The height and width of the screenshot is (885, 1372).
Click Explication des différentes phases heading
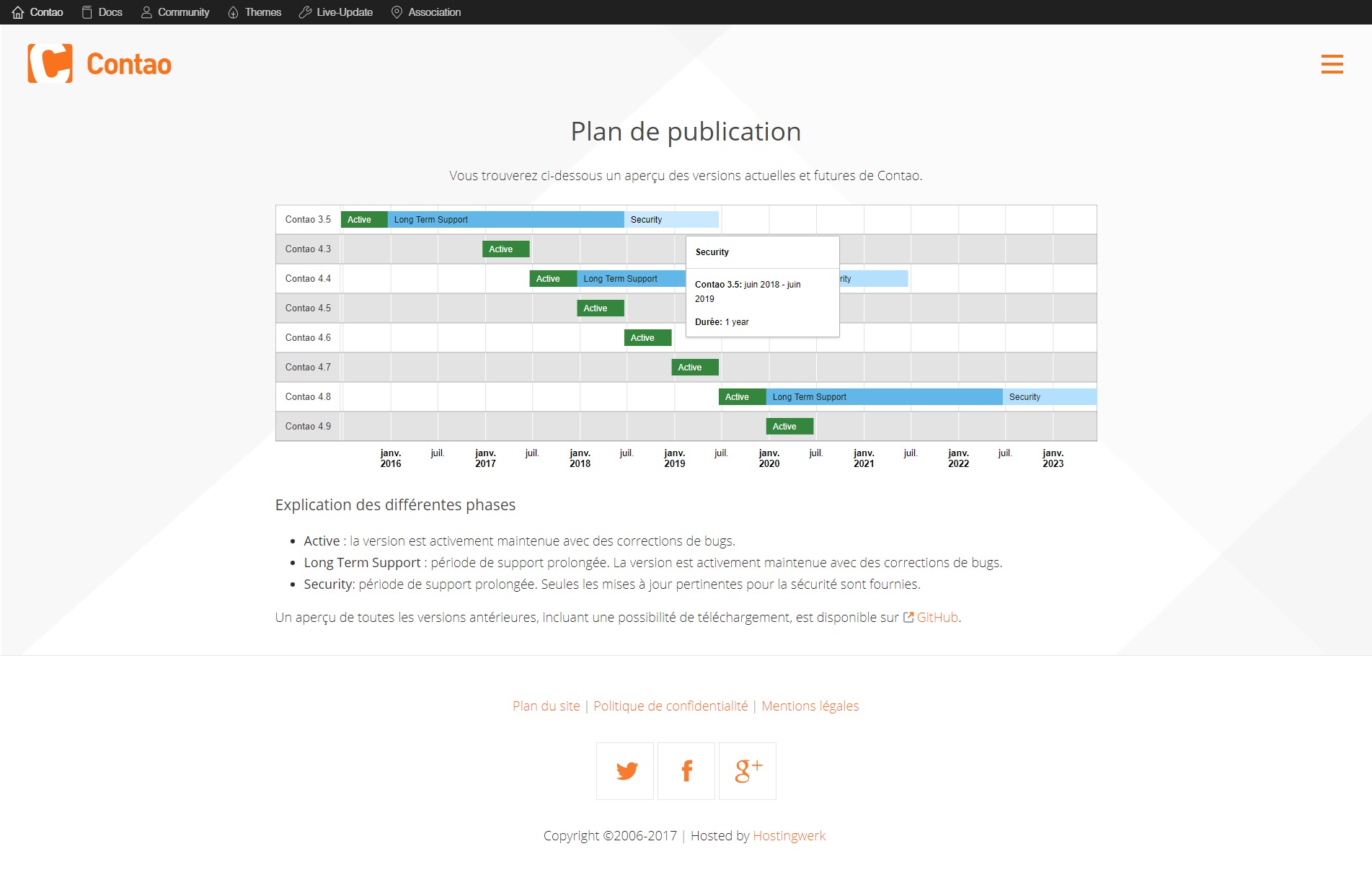pyautogui.click(x=395, y=505)
